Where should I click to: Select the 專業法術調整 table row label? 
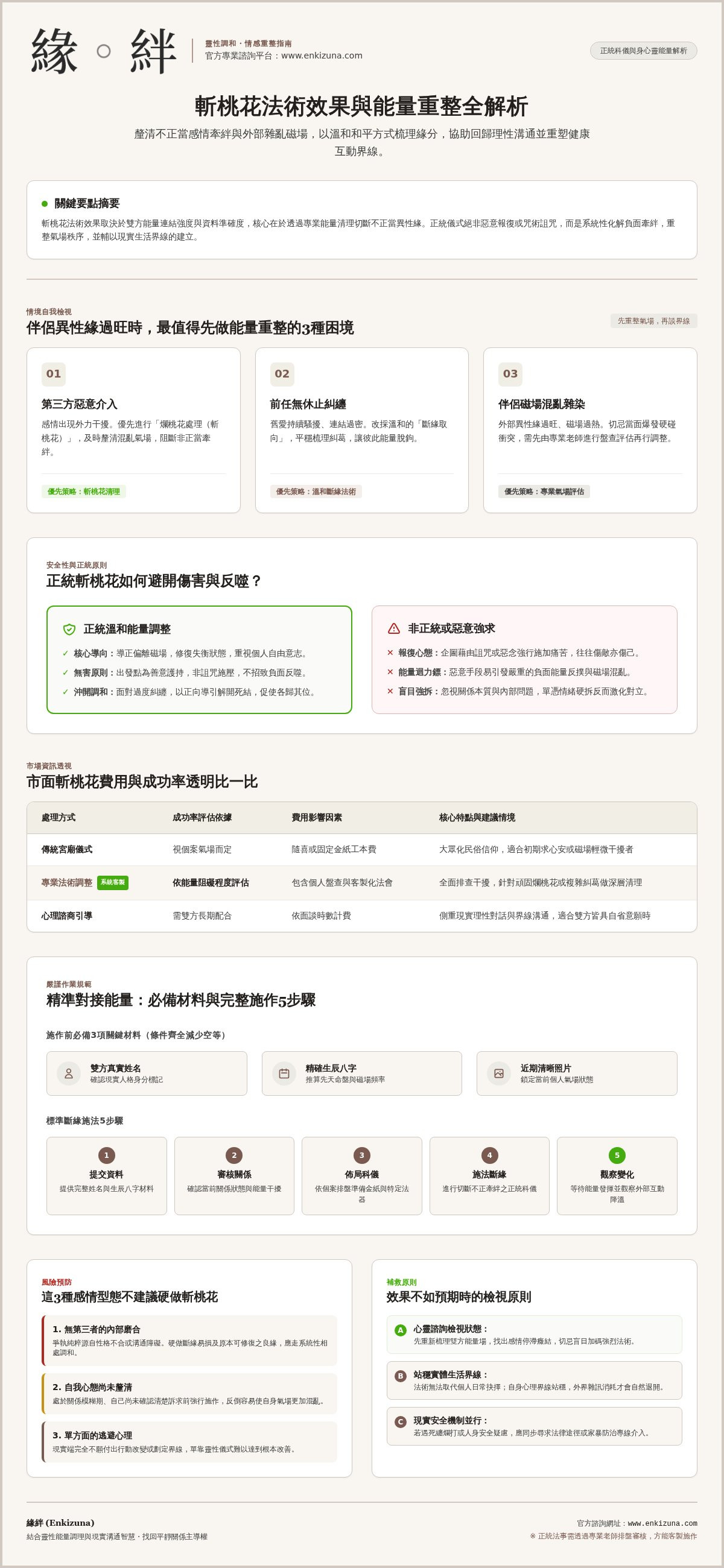click(x=67, y=883)
